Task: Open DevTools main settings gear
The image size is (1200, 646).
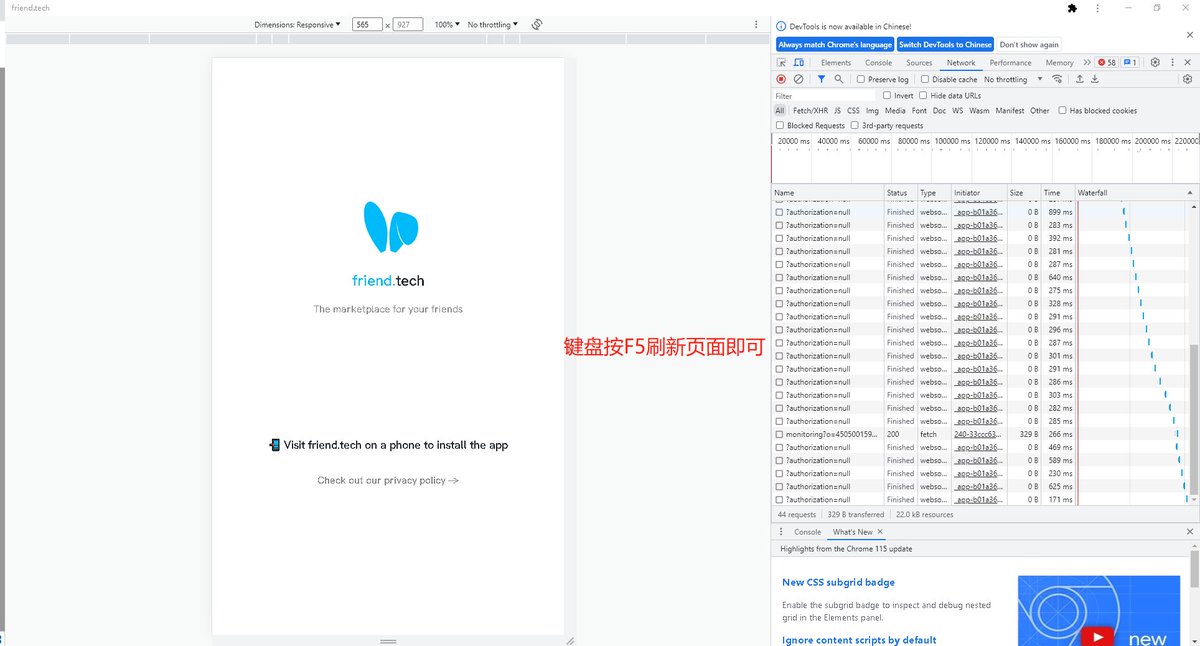Action: (1155, 62)
